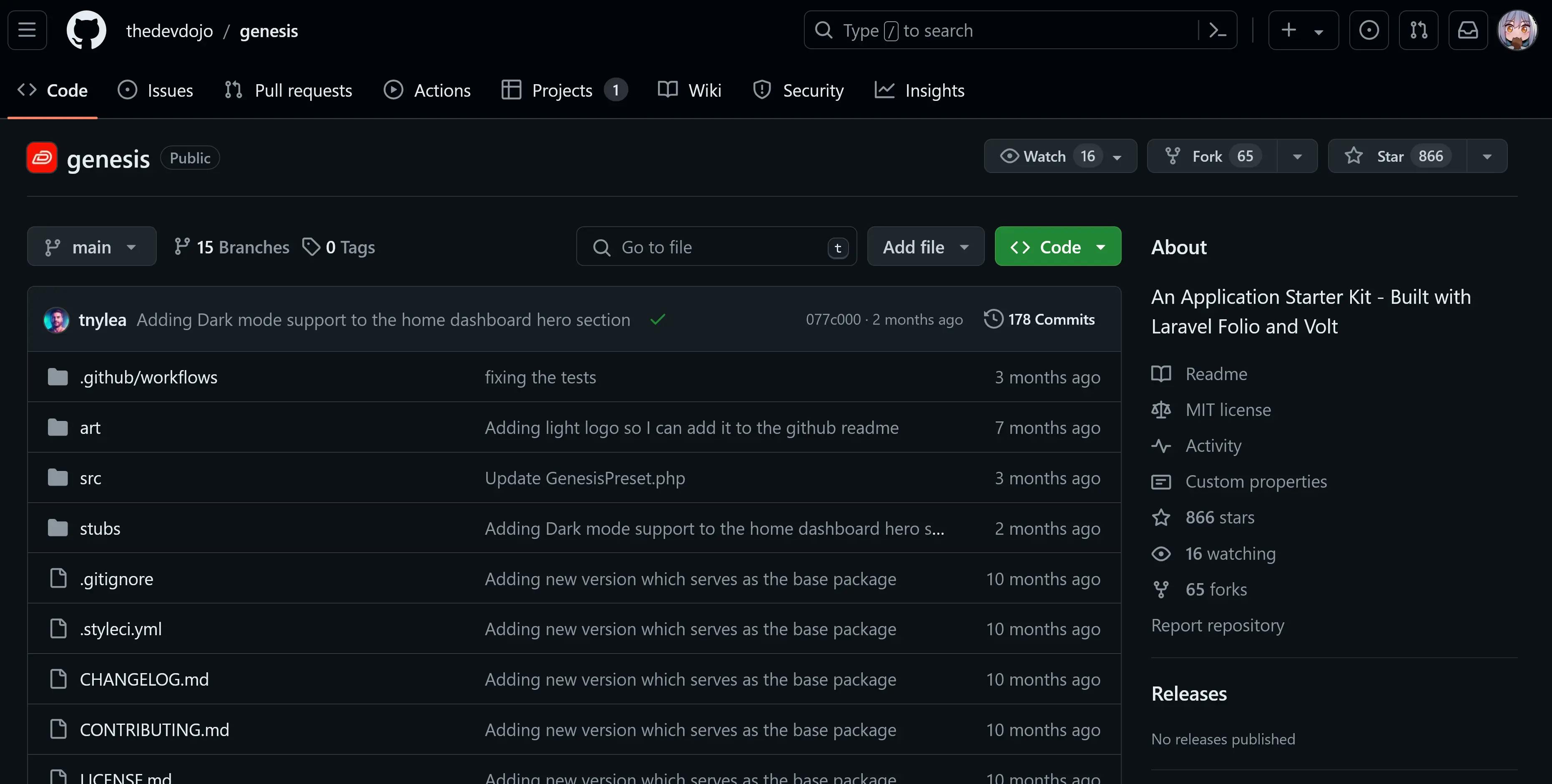The width and height of the screenshot is (1552, 784).
Task: Open the green Code clone dropdown
Action: click(x=1057, y=246)
